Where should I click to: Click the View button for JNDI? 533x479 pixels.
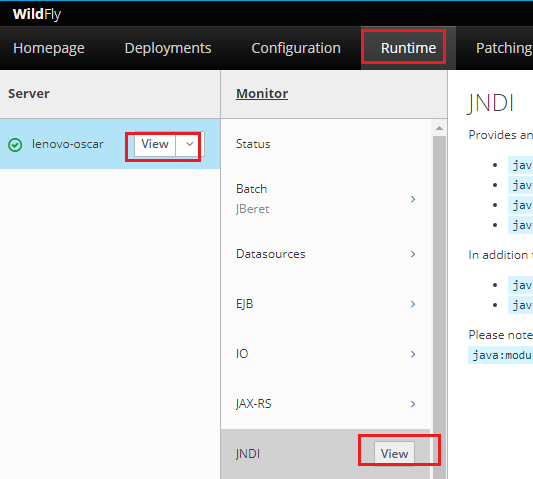[x=394, y=454]
